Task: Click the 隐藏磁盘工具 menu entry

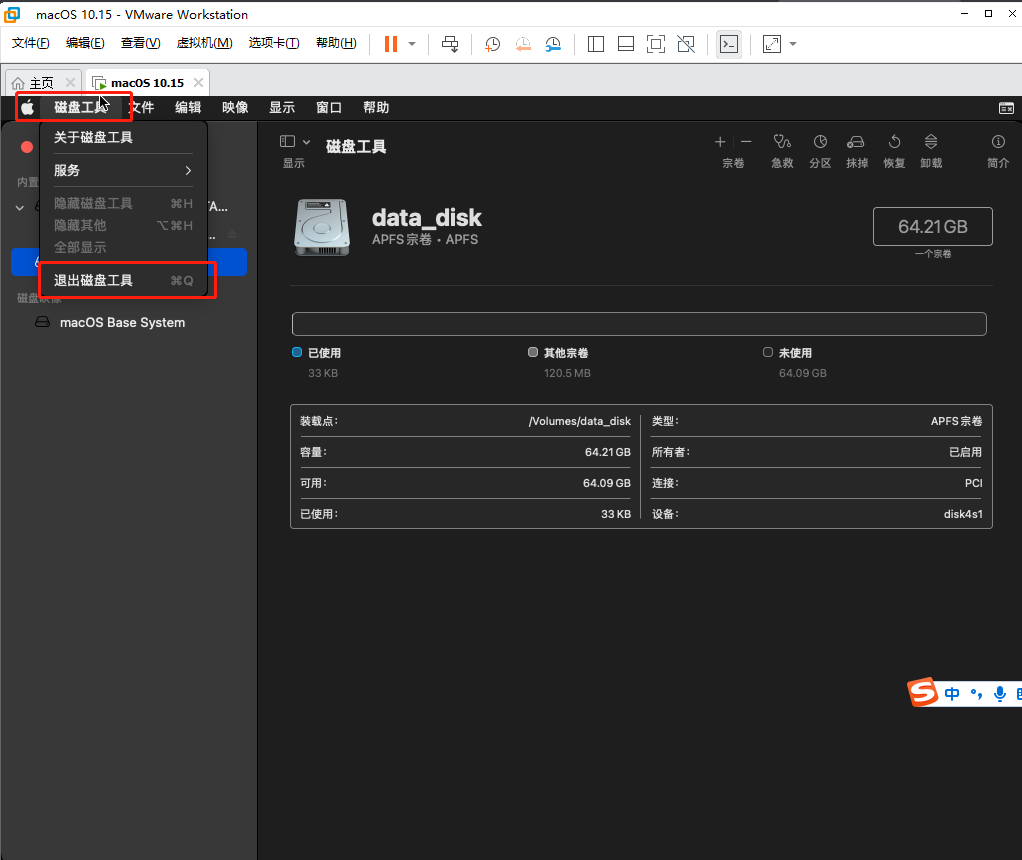Action: point(123,203)
